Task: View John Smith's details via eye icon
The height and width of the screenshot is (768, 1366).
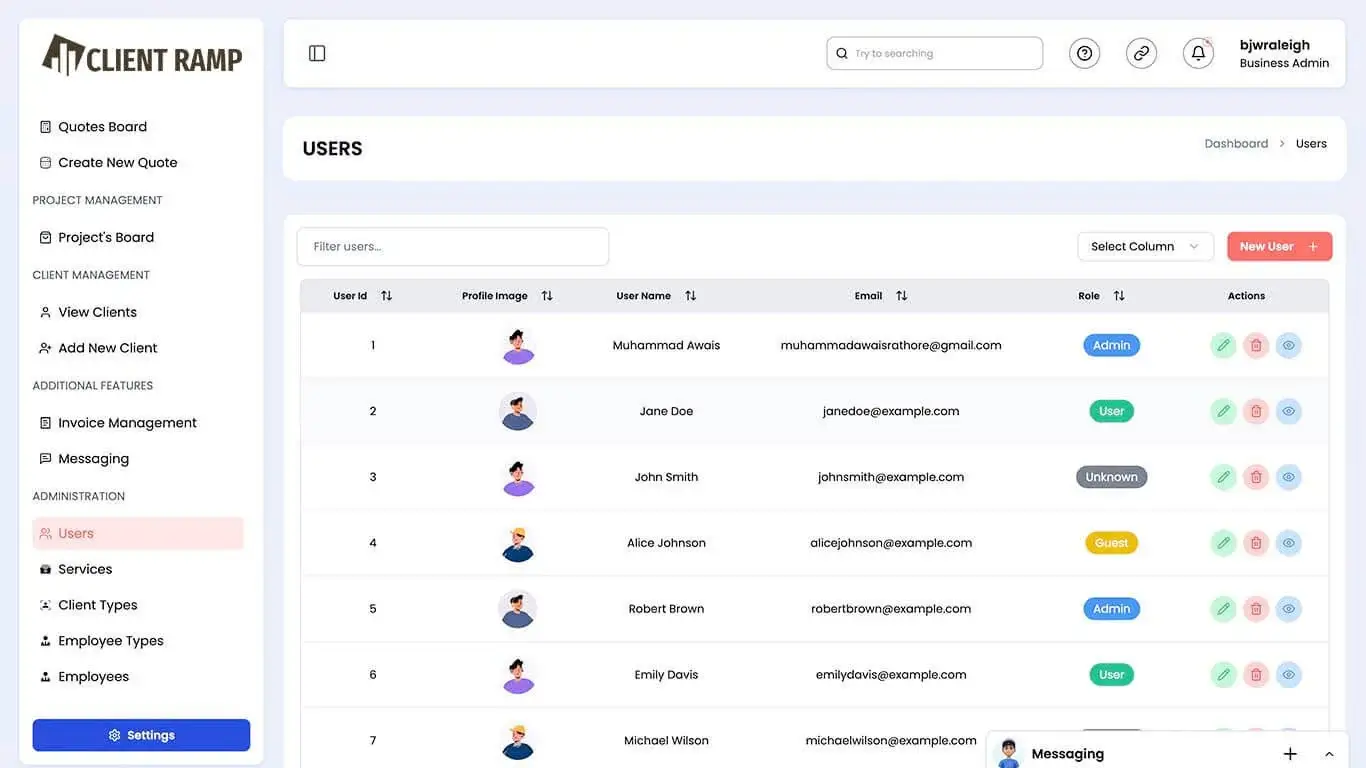Action: (x=1289, y=477)
